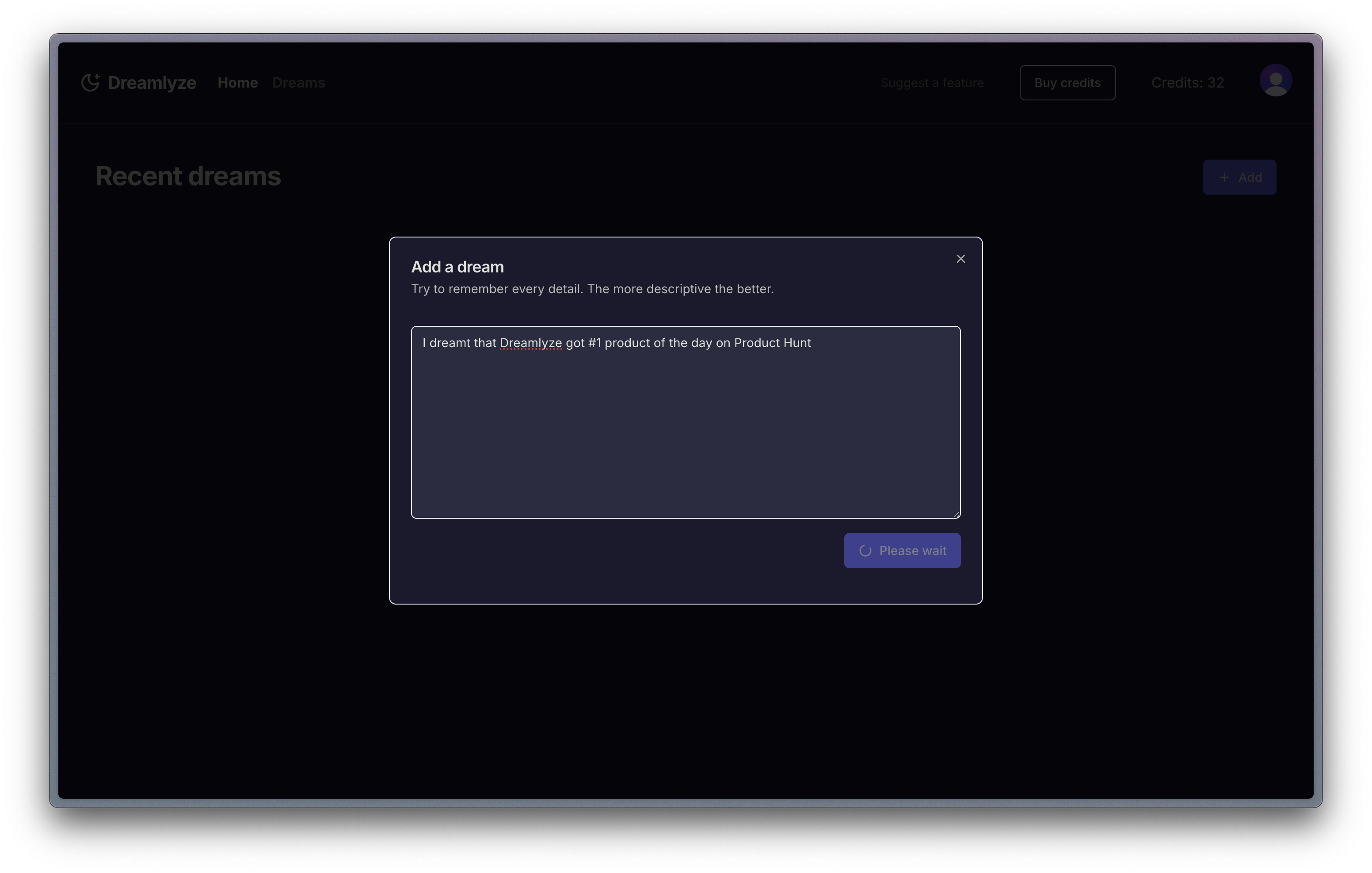The width and height of the screenshot is (1372, 873).
Task: Click the loading spinner icon
Action: coord(865,551)
